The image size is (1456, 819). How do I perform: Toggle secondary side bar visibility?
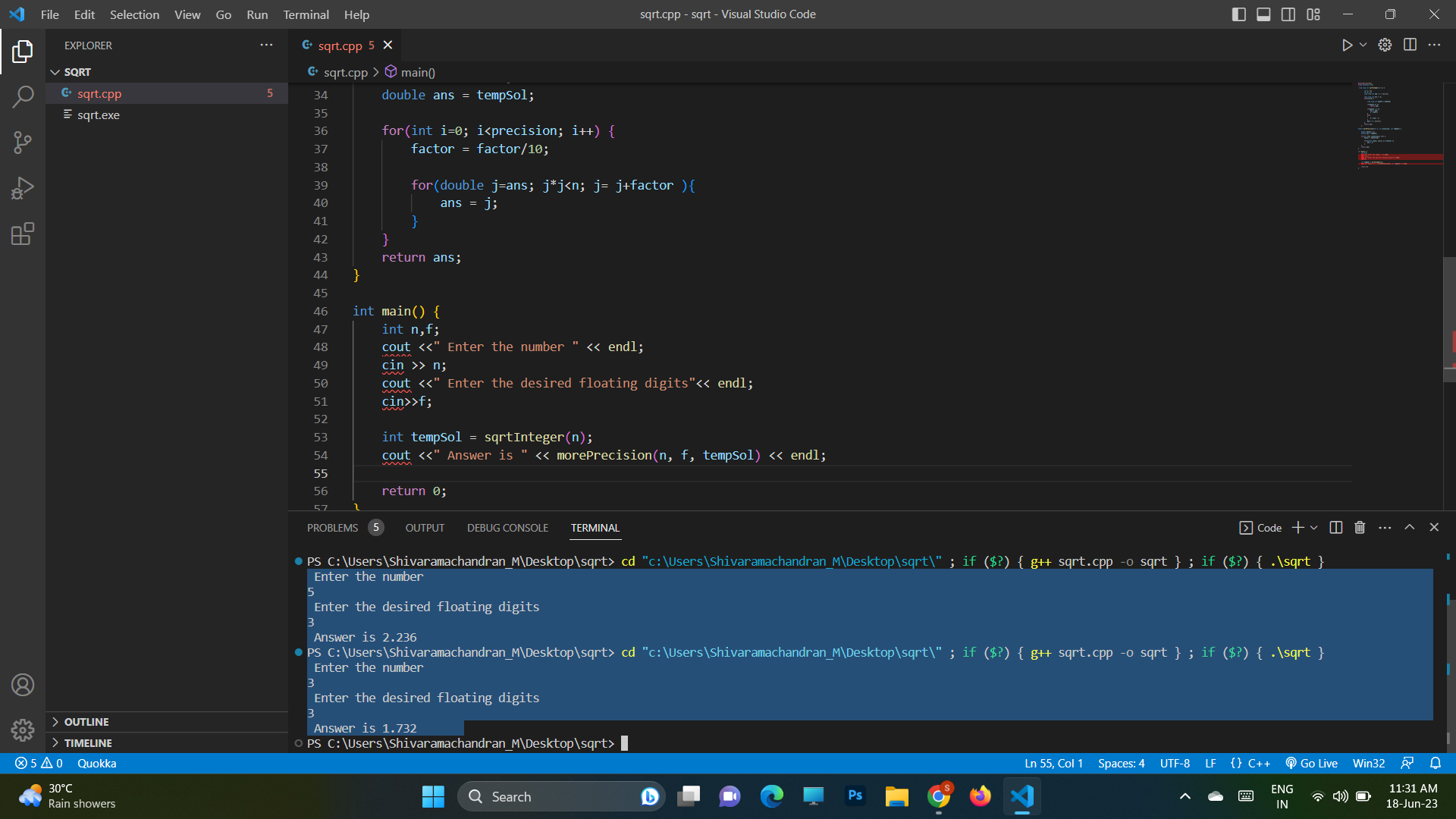point(1288,14)
